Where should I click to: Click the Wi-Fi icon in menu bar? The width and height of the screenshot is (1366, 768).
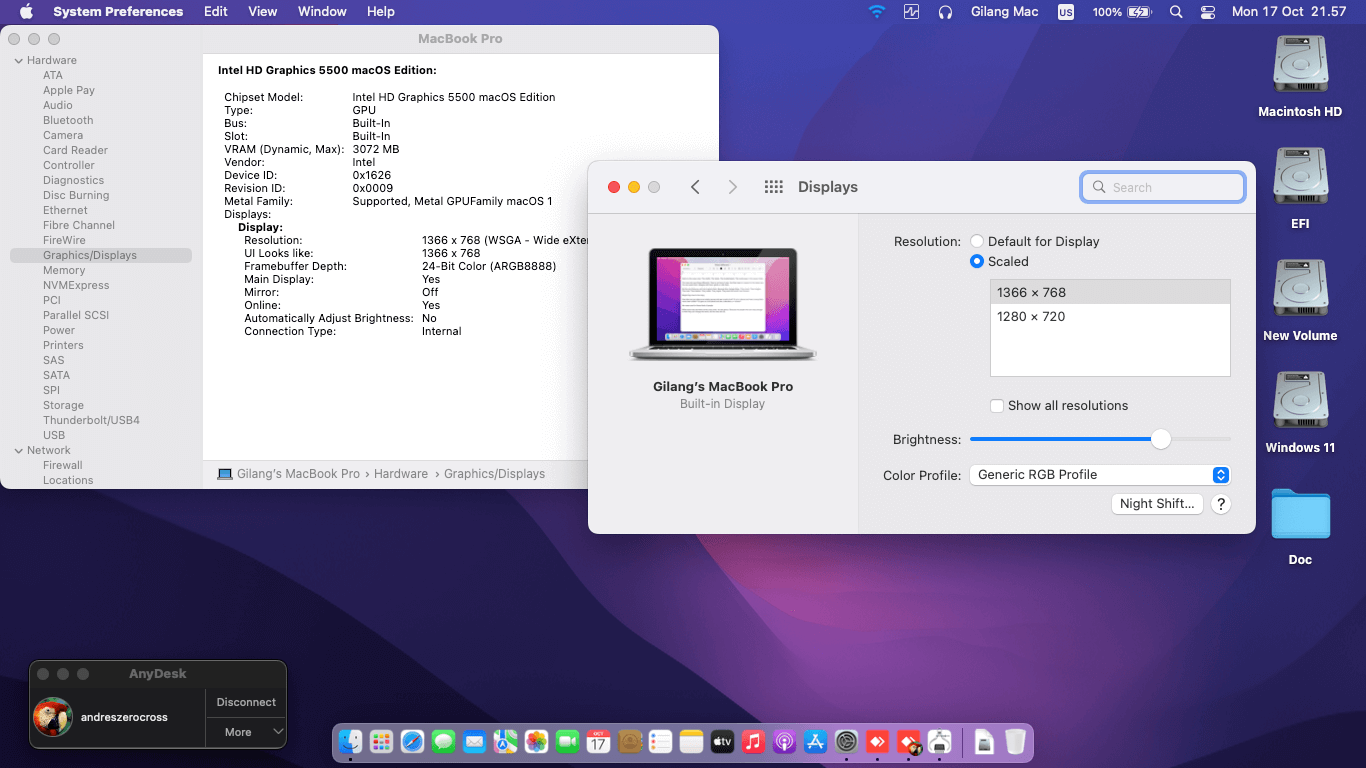(877, 12)
